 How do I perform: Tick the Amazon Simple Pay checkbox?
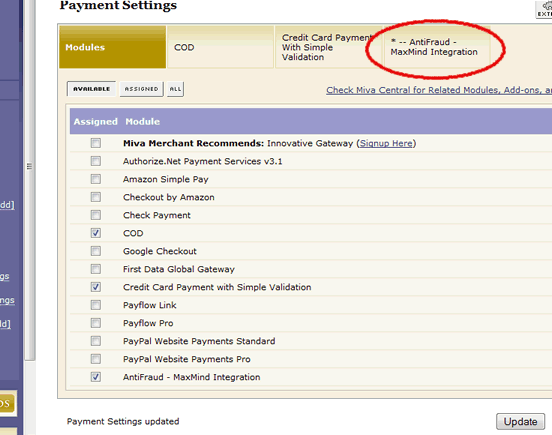coord(95,179)
